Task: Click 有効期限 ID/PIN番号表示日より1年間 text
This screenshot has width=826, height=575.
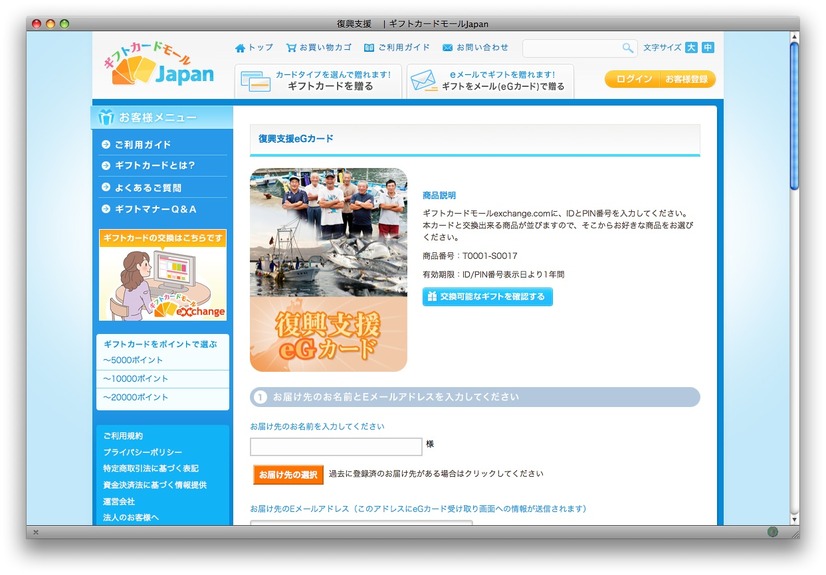Action: click(x=493, y=274)
